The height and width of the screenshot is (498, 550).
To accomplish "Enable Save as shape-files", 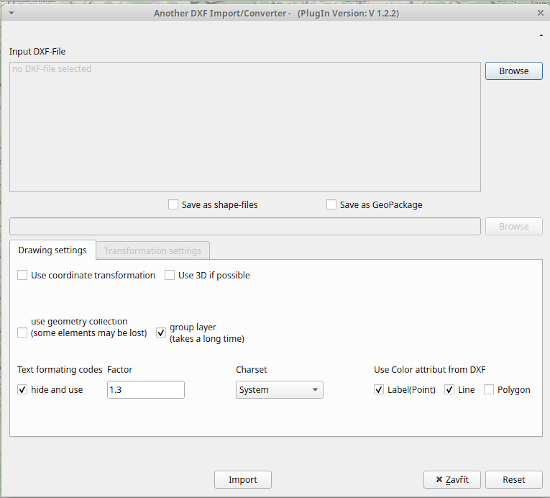I will click(x=173, y=204).
